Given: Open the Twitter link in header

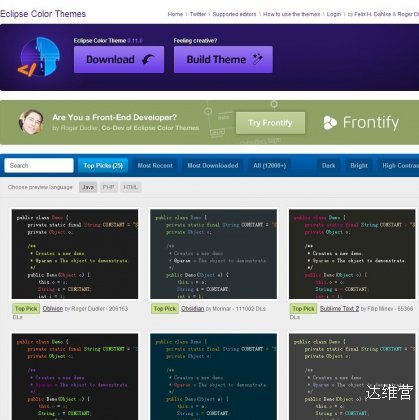Looking at the screenshot, I should (198, 14).
